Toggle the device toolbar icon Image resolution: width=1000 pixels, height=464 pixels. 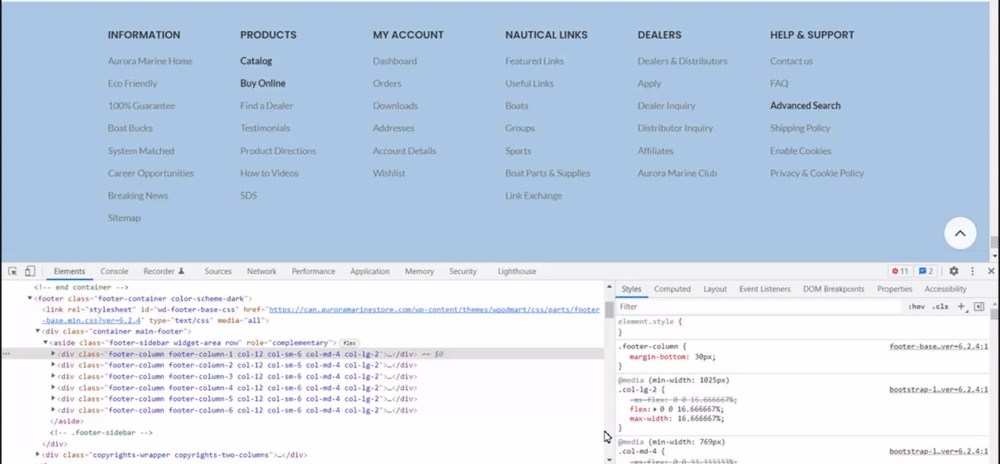[30, 272]
